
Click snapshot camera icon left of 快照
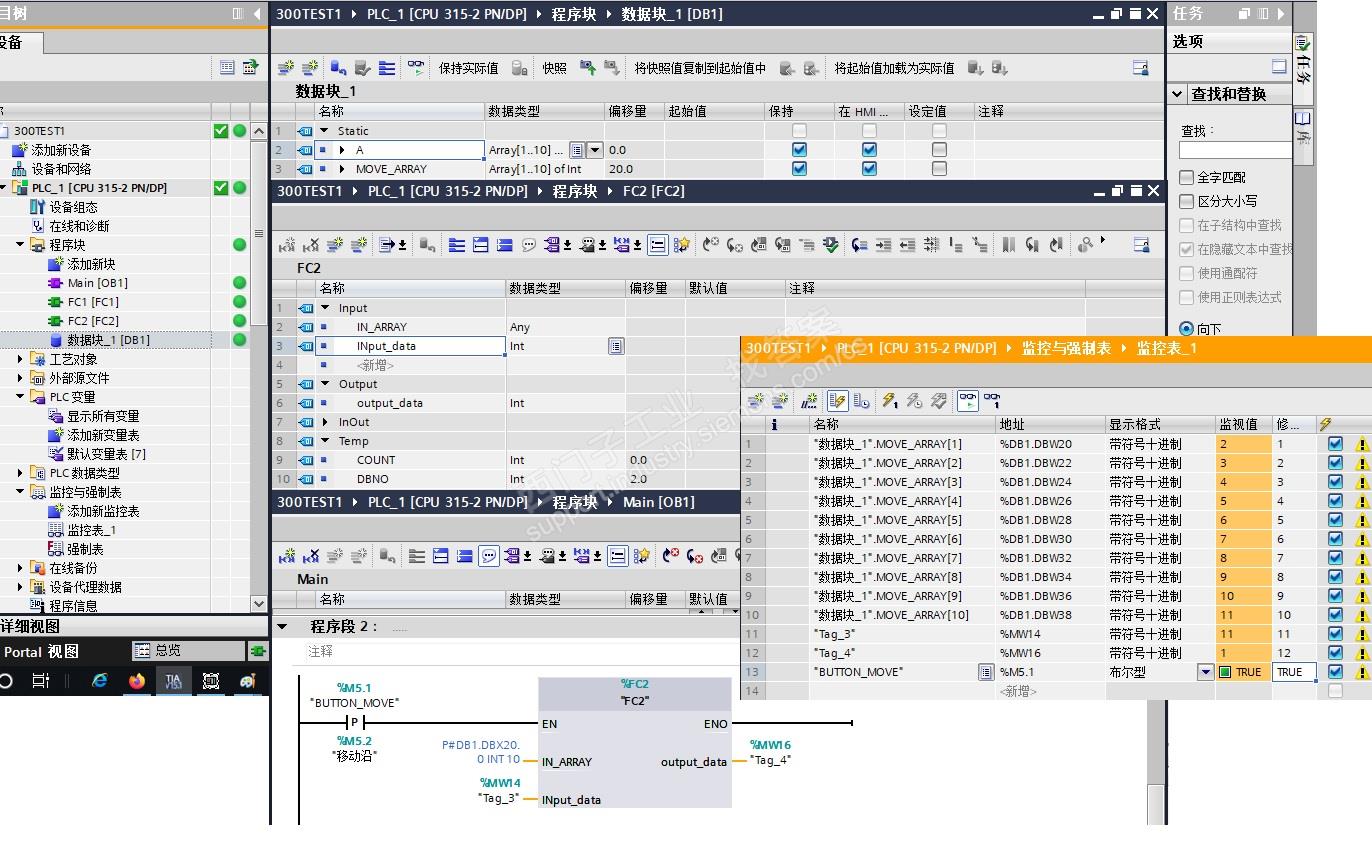[x=520, y=68]
